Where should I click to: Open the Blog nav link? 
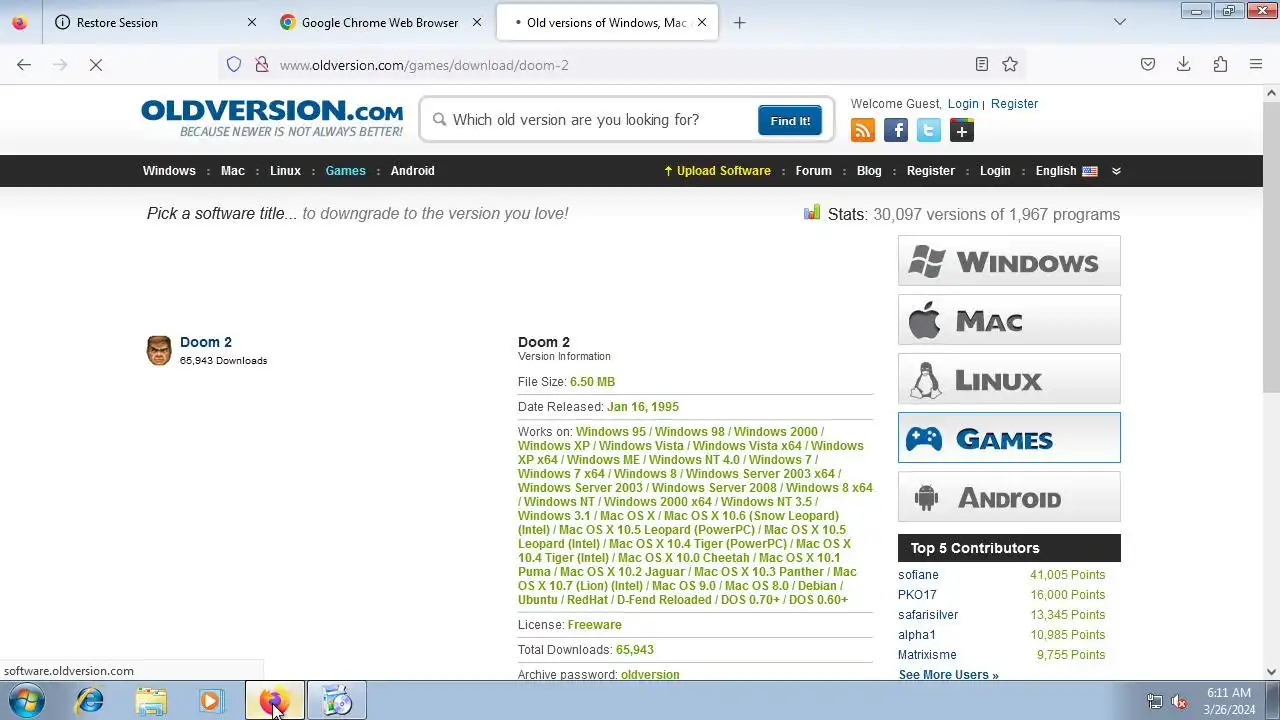click(869, 171)
